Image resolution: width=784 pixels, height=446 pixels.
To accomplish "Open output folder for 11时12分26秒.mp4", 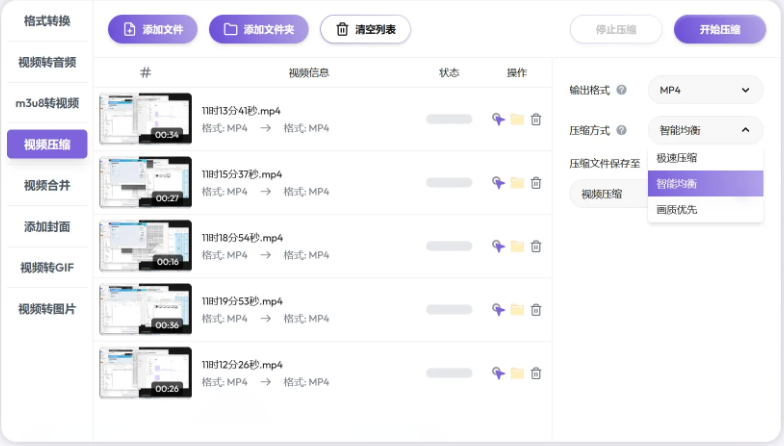I will tap(517, 373).
